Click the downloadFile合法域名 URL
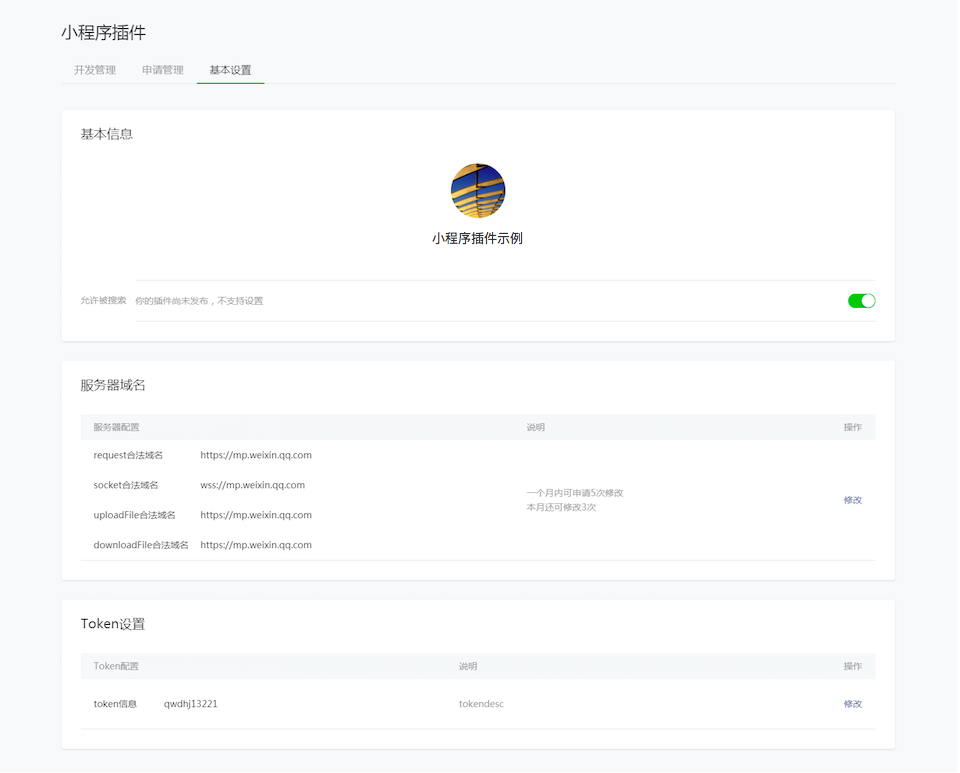Image resolution: width=960 pixels, height=773 pixels. click(x=256, y=545)
